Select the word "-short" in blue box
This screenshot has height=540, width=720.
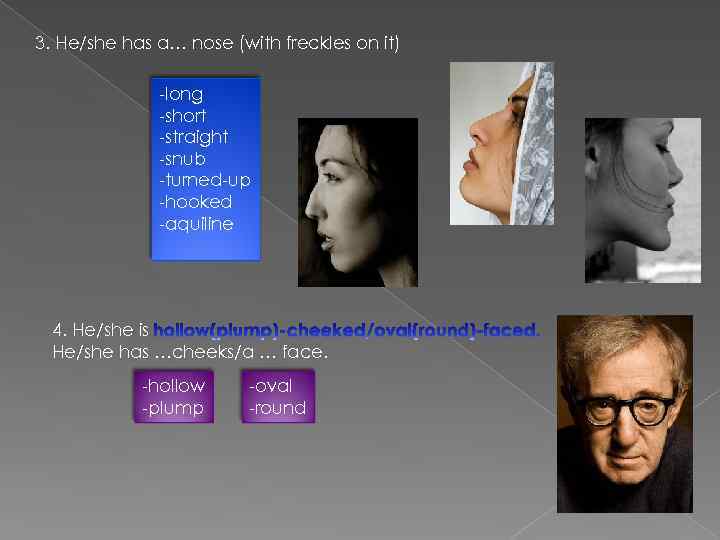tap(183, 116)
